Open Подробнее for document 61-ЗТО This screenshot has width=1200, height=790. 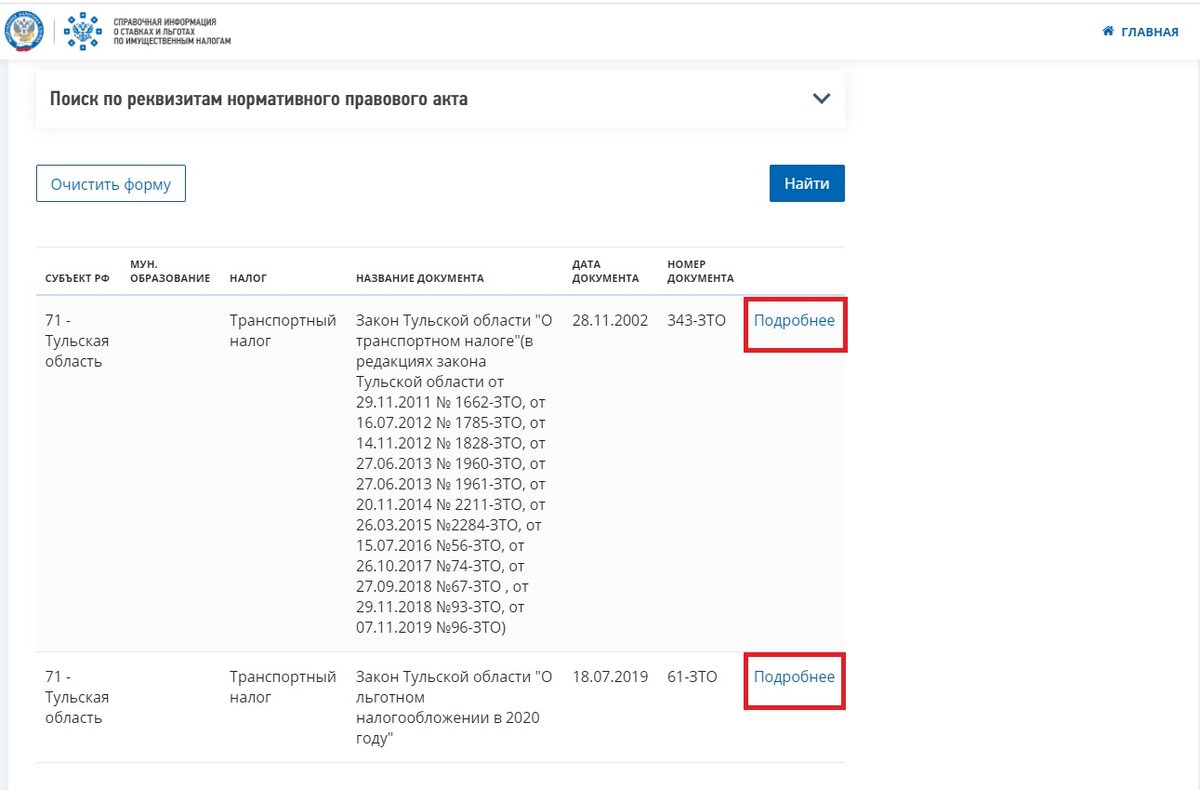794,677
